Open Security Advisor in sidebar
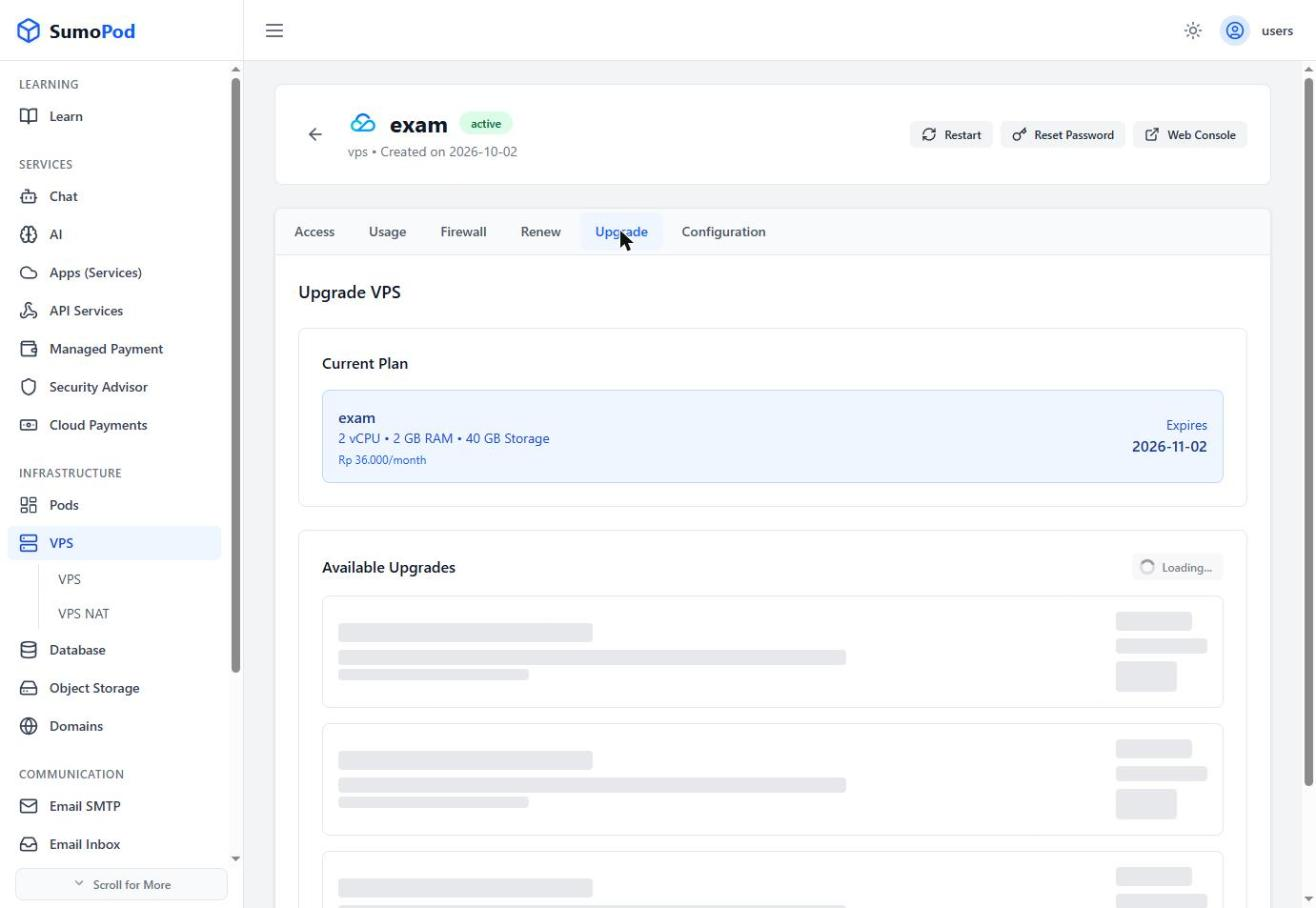This screenshot has width=1316, height=908. tap(114, 387)
